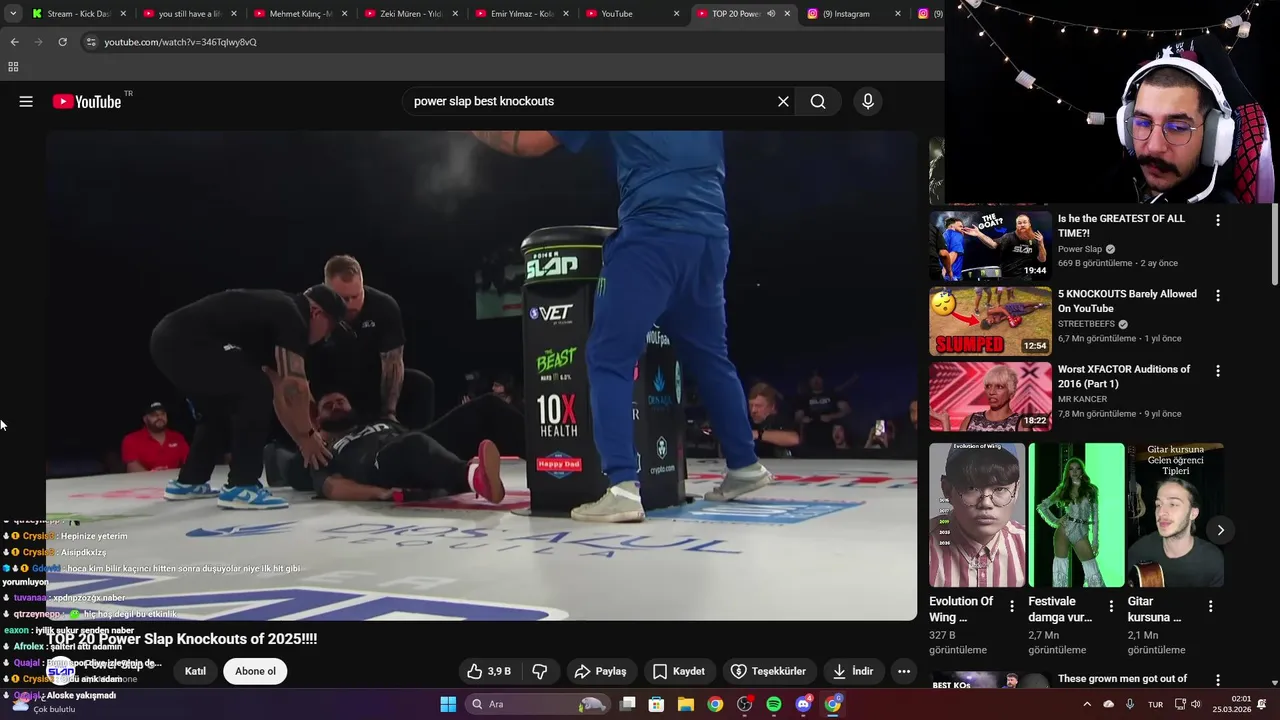1280x720 pixels.
Task: Switch to the plain 'YouTube' tab
Action: point(633,14)
